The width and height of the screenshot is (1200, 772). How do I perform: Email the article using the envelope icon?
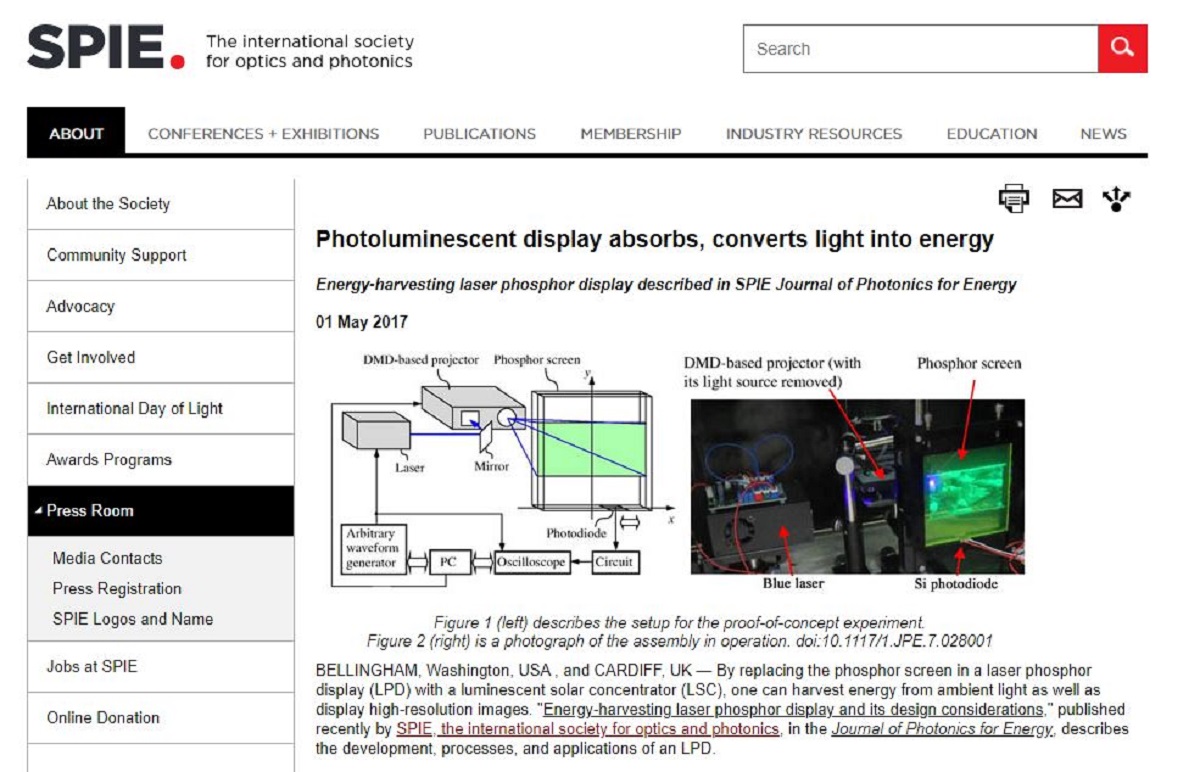click(x=1067, y=199)
